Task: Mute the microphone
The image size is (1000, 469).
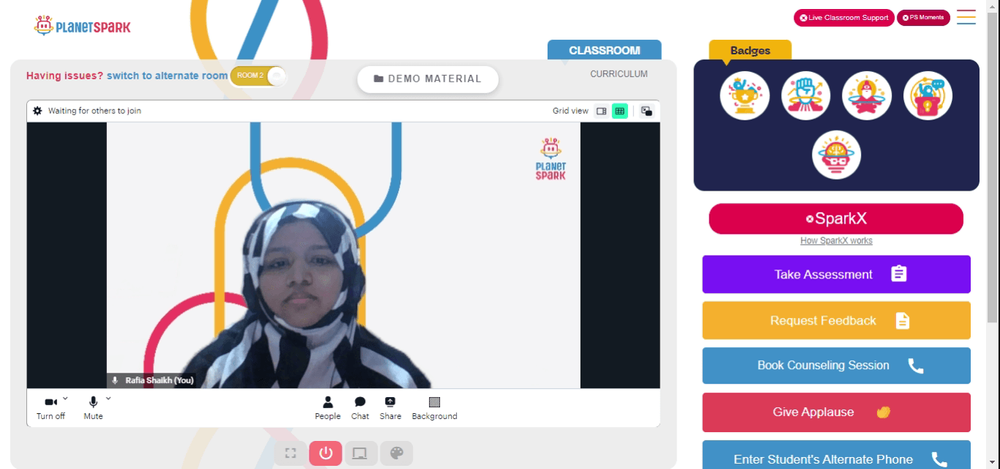Action: click(93, 407)
